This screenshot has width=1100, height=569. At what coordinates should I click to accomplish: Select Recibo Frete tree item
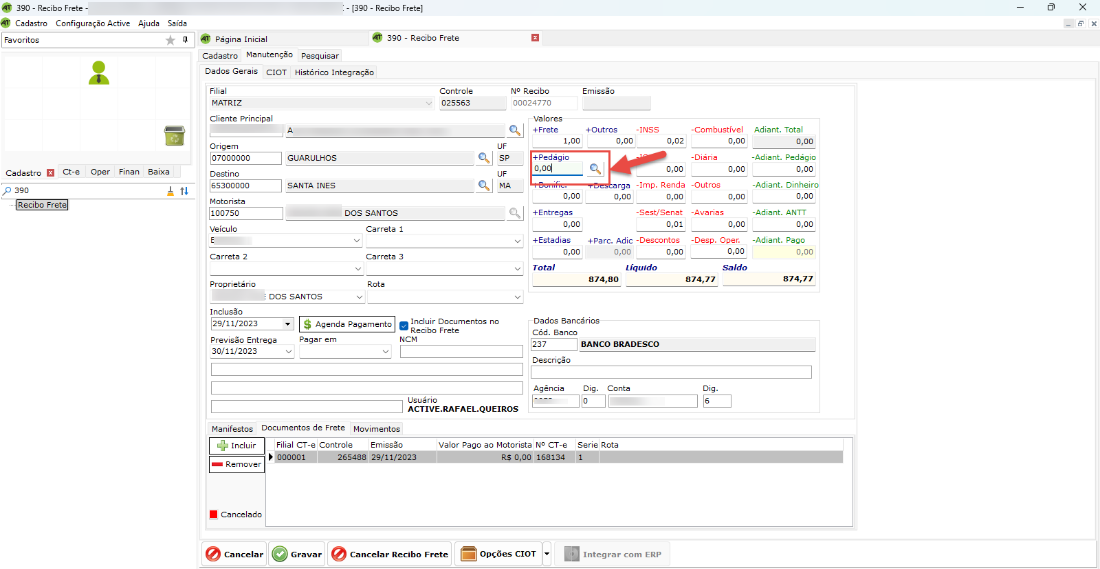pyautogui.click(x=41, y=205)
